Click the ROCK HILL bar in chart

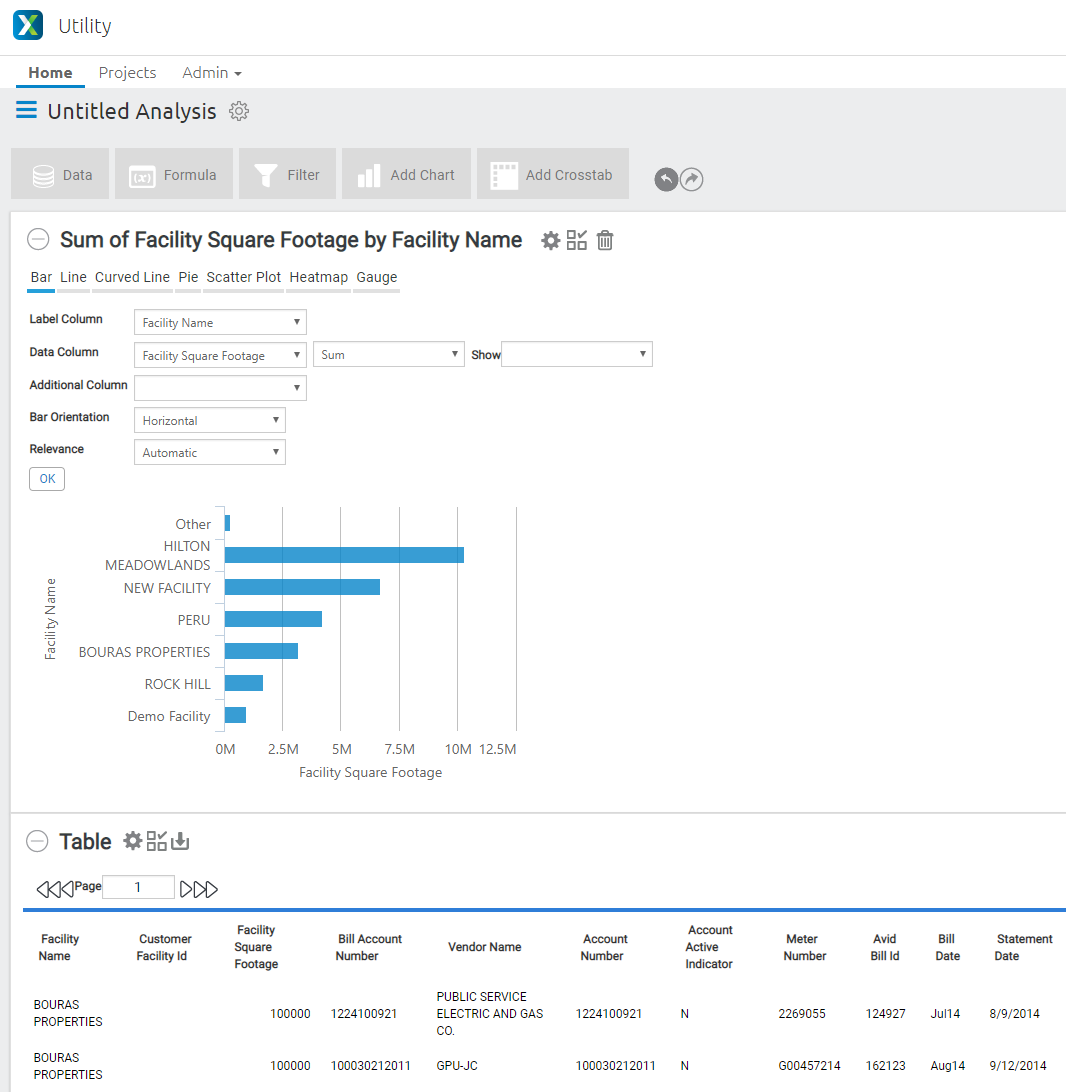click(244, 683)
